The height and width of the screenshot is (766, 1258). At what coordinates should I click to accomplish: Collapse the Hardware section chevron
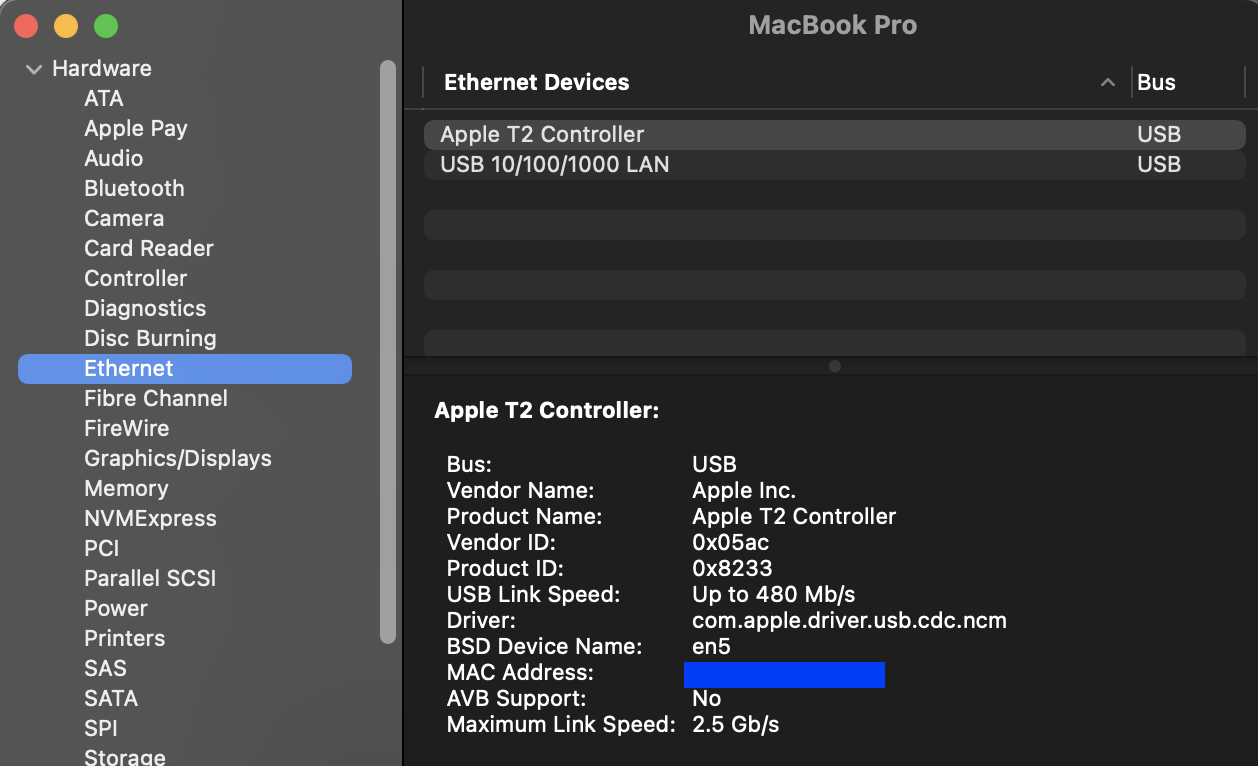(34, 69)
